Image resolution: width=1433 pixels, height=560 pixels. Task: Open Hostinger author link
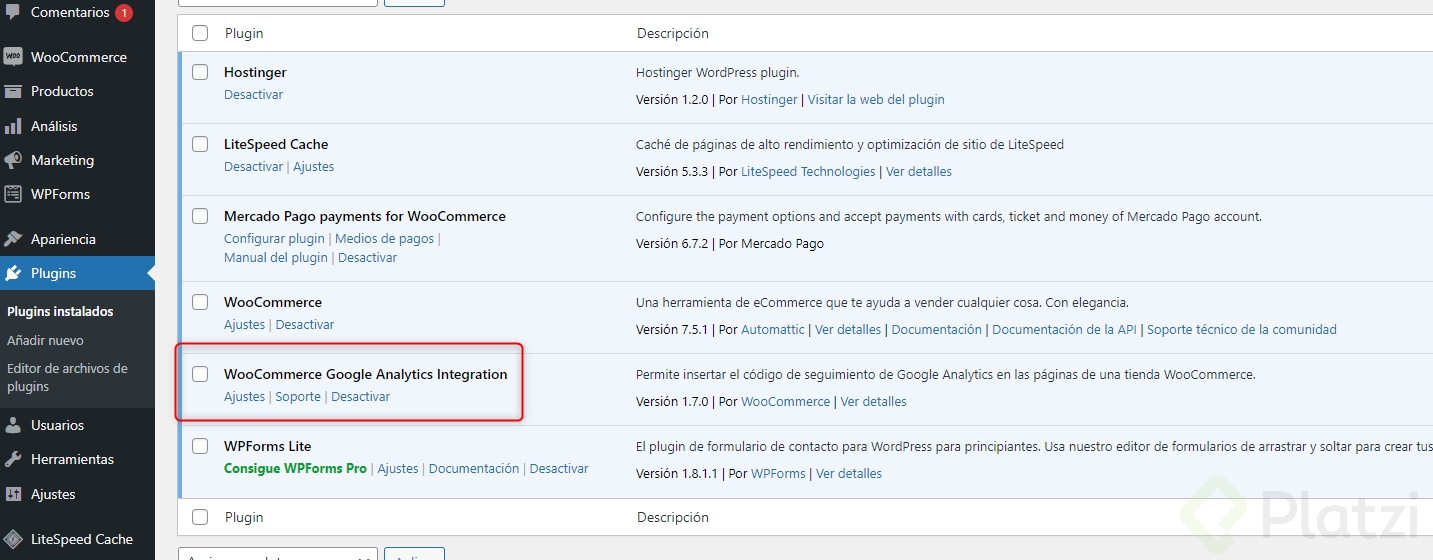(769, 100)
